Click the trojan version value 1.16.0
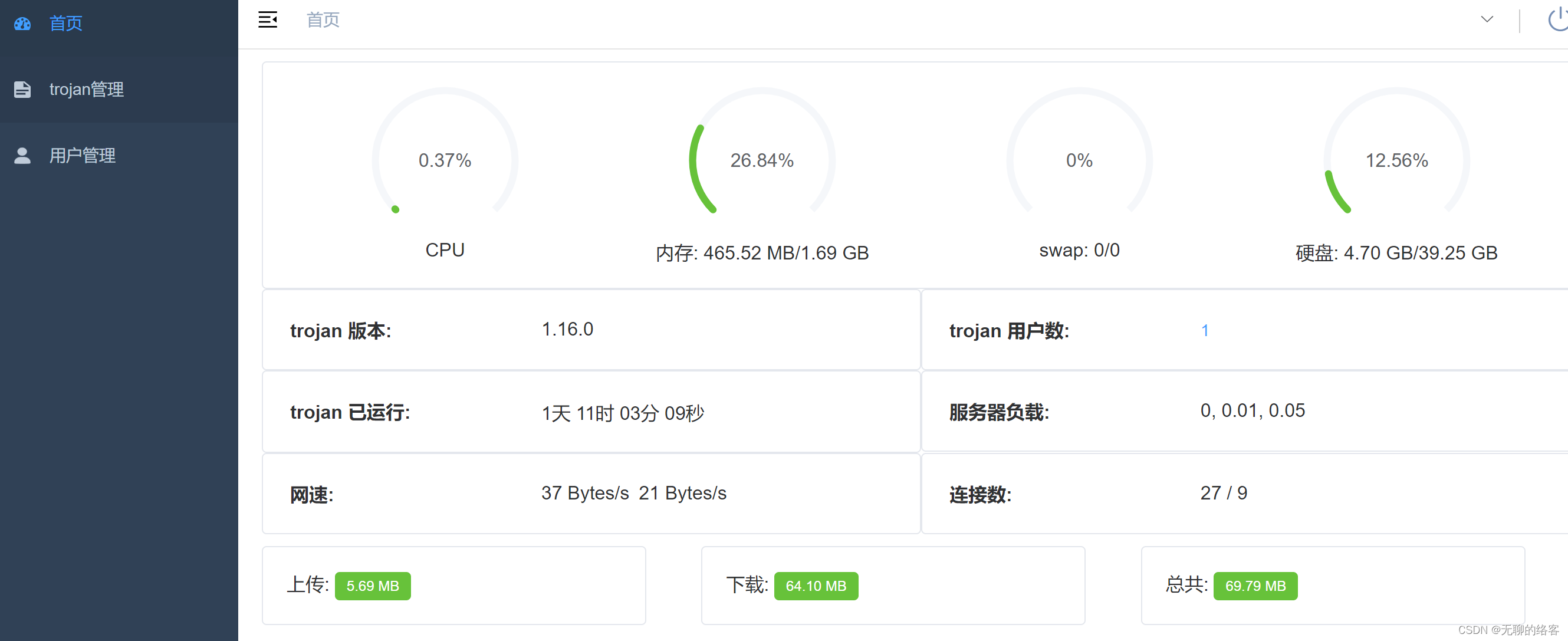This screenshot has width=1568, height=641. [x=567, y=329]
